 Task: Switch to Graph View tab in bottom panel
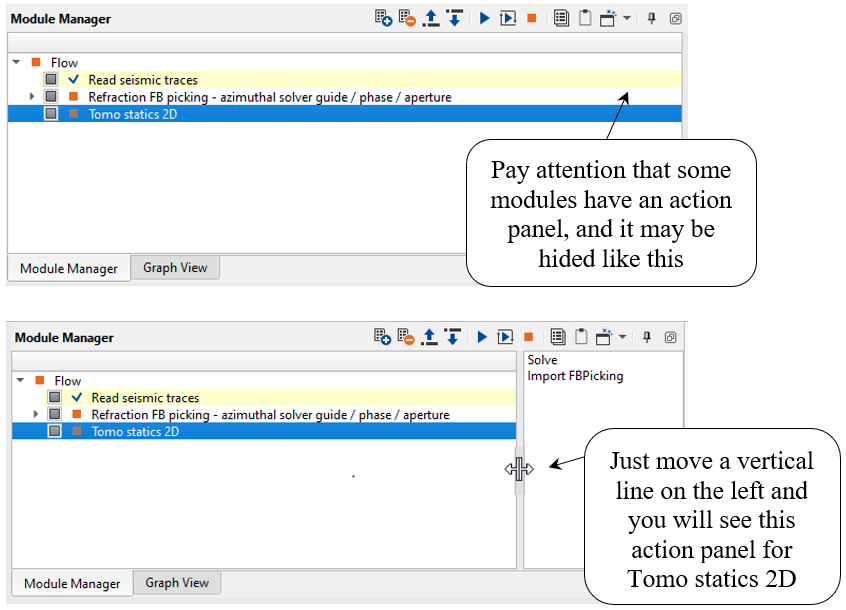(177, 583)
